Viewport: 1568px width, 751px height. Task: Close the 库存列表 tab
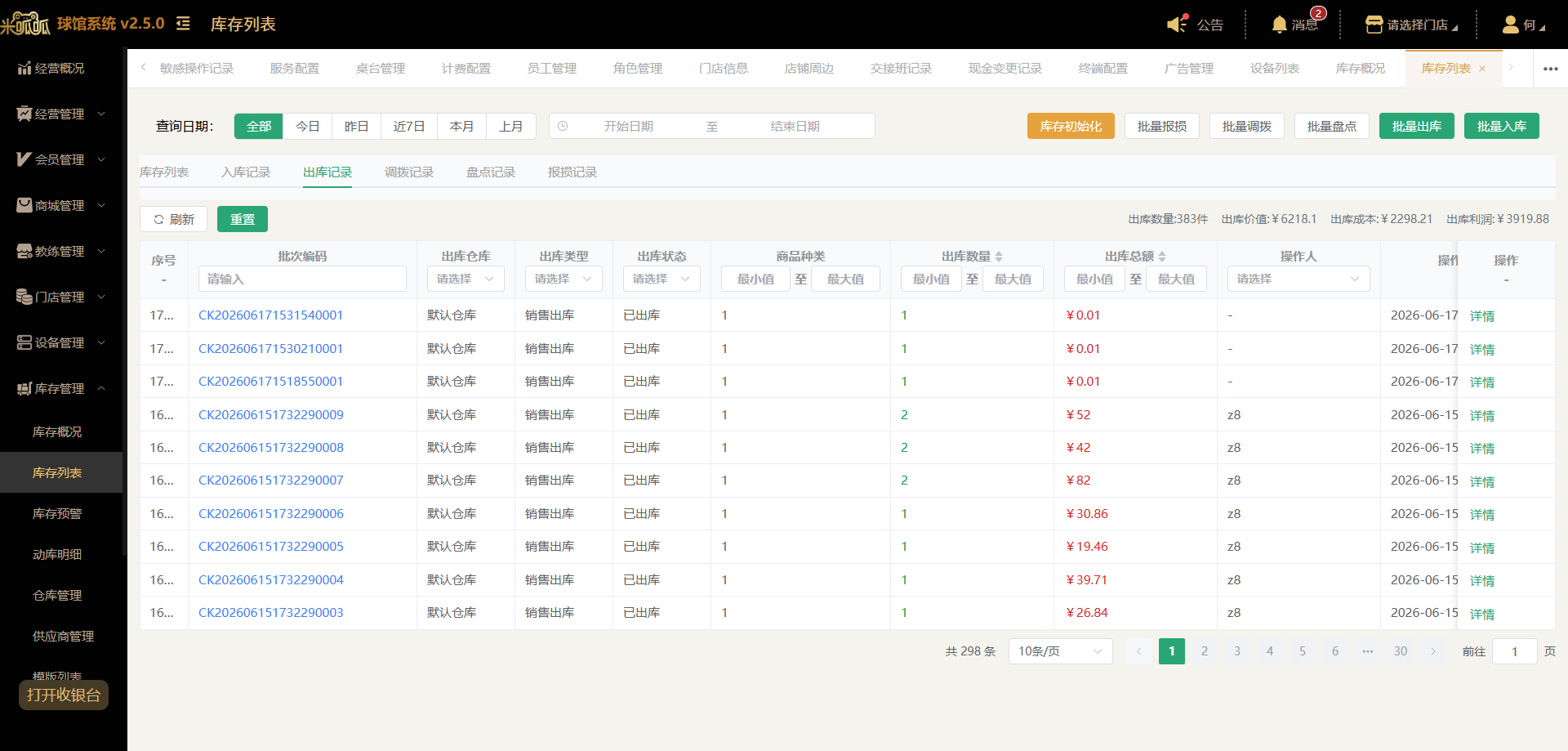1482,69
